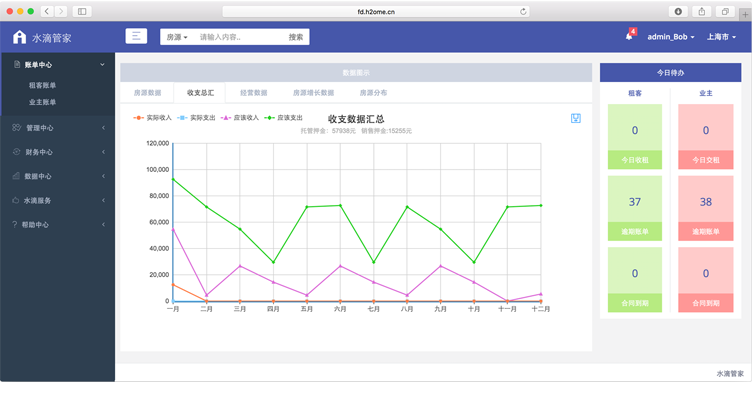Switch to the 经营数据 tab
This screenshot has width=752, height=394.
[254, 93]
